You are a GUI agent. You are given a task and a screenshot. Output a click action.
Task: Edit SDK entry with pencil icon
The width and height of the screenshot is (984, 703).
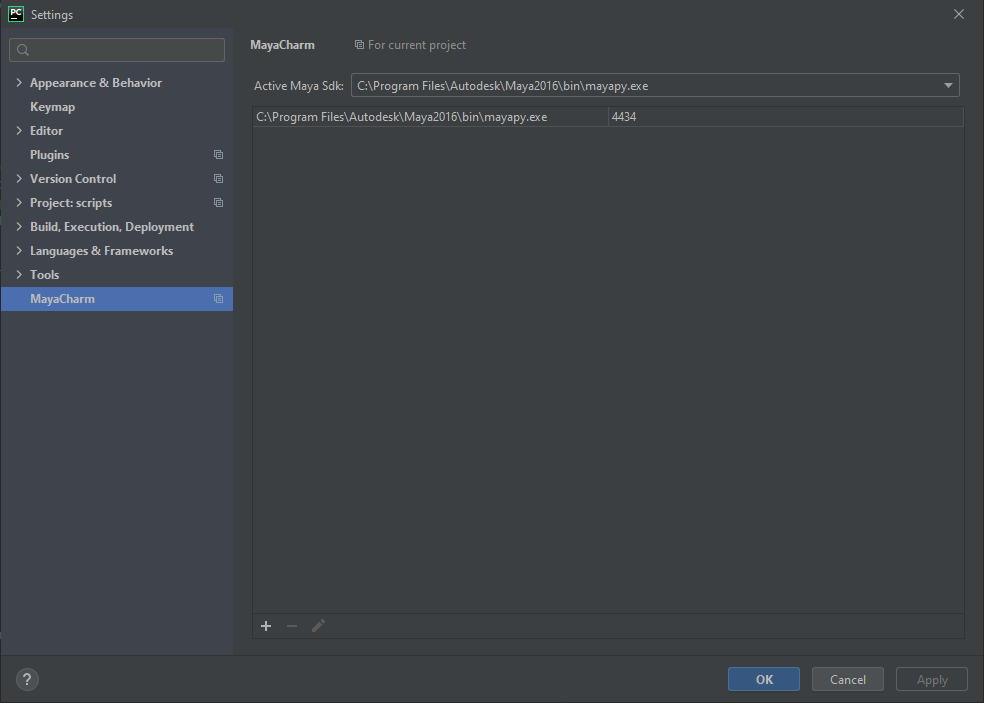(x=318, y=626)
